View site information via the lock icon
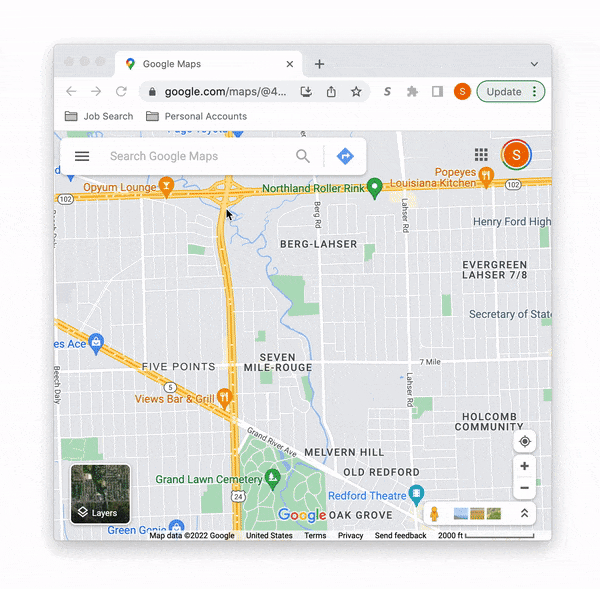 click(x=152, y=92)
